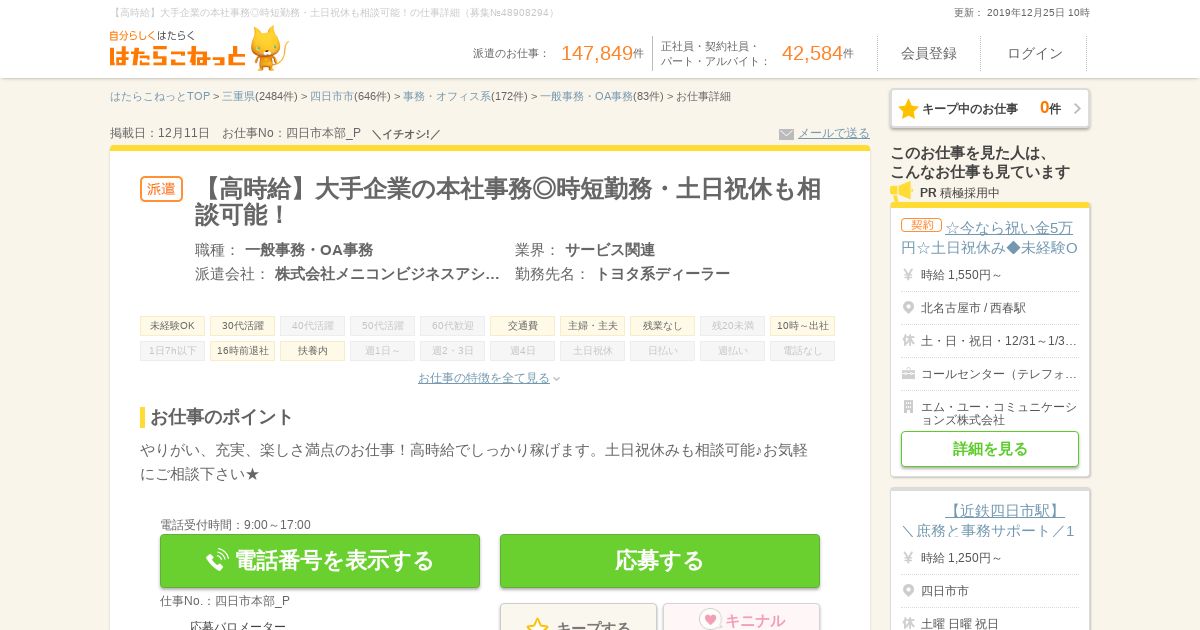Click the greyed 土日祝休 feature tag

coord(592,351)
